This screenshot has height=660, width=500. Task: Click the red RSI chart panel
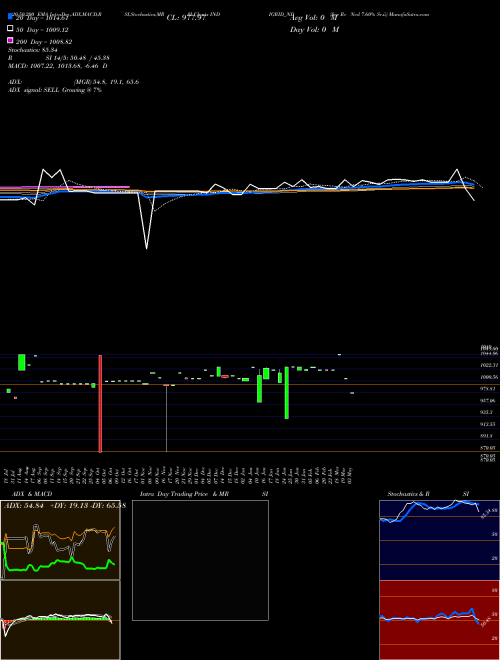pyautogui.click(x=439, y=620)
